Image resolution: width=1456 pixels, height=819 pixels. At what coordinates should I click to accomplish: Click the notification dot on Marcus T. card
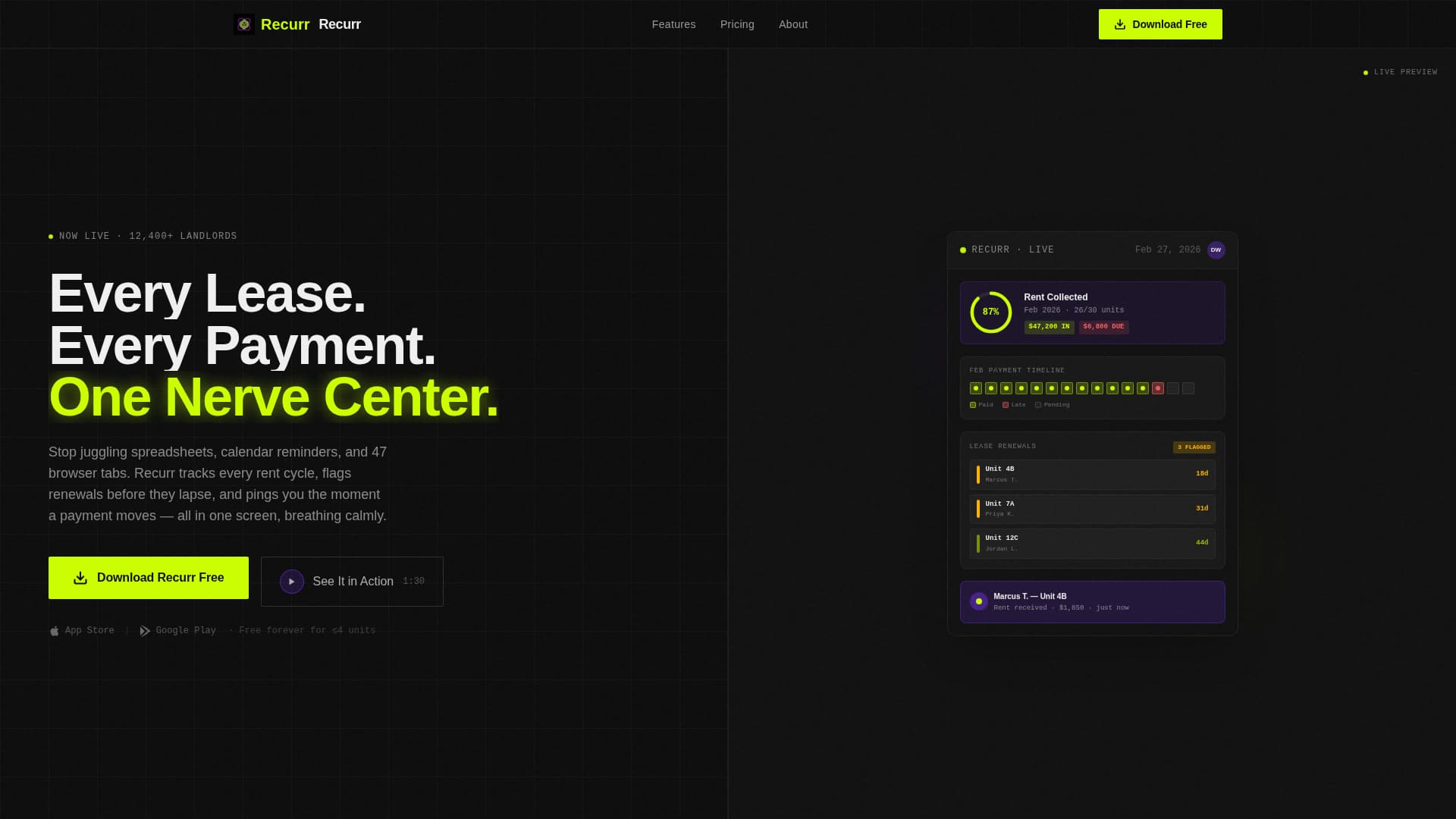coord(977,601)
